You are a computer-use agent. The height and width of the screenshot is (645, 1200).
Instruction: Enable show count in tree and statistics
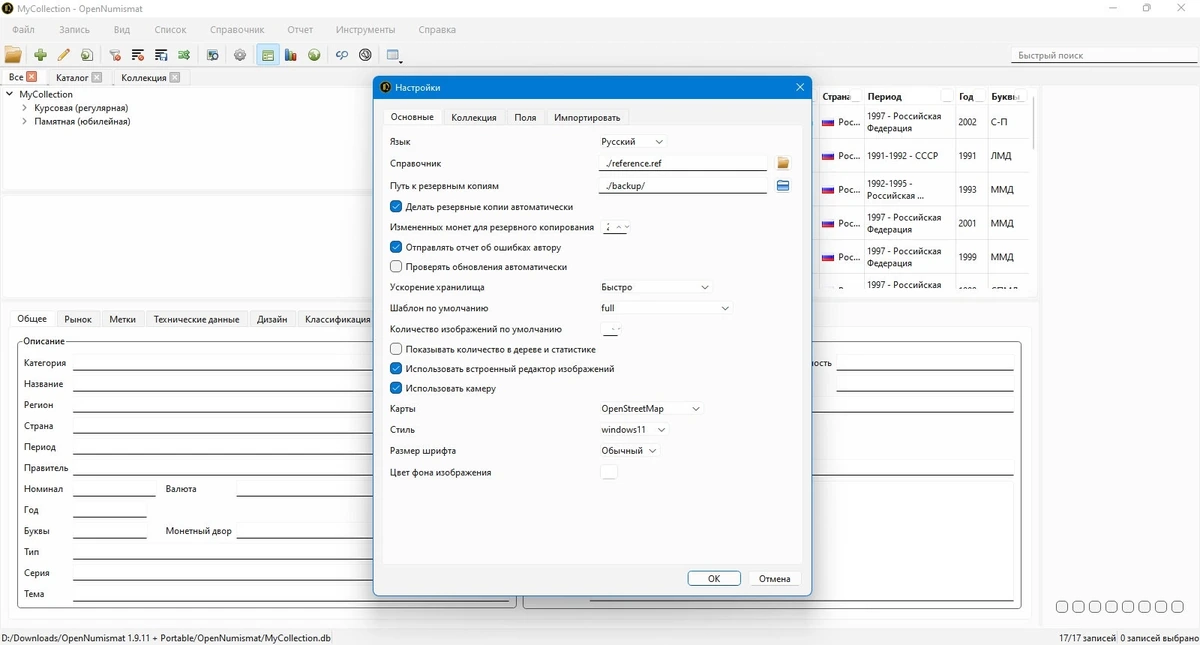click(x=396, y=349)
